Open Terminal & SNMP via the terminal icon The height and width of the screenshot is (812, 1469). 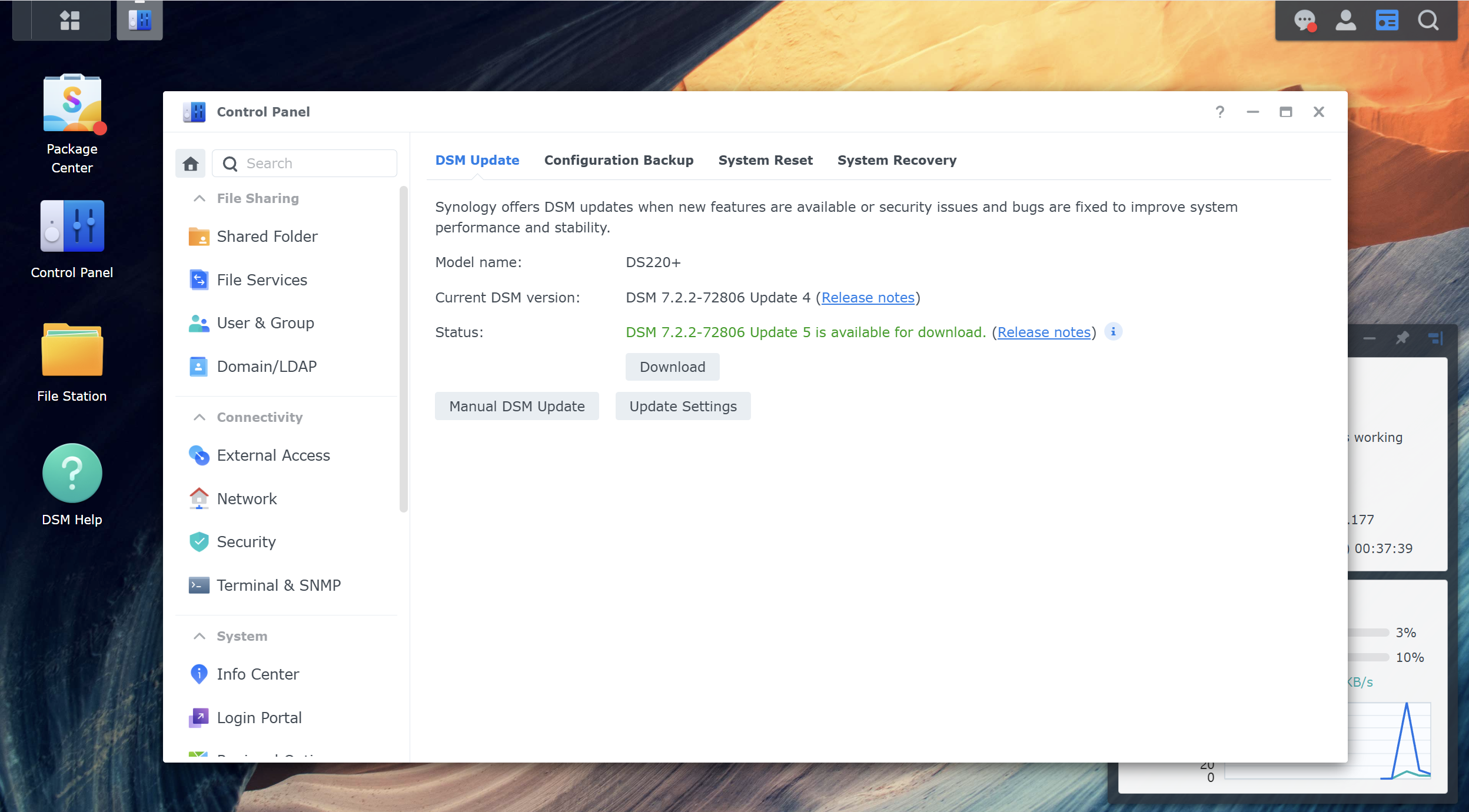pos(199,585)
